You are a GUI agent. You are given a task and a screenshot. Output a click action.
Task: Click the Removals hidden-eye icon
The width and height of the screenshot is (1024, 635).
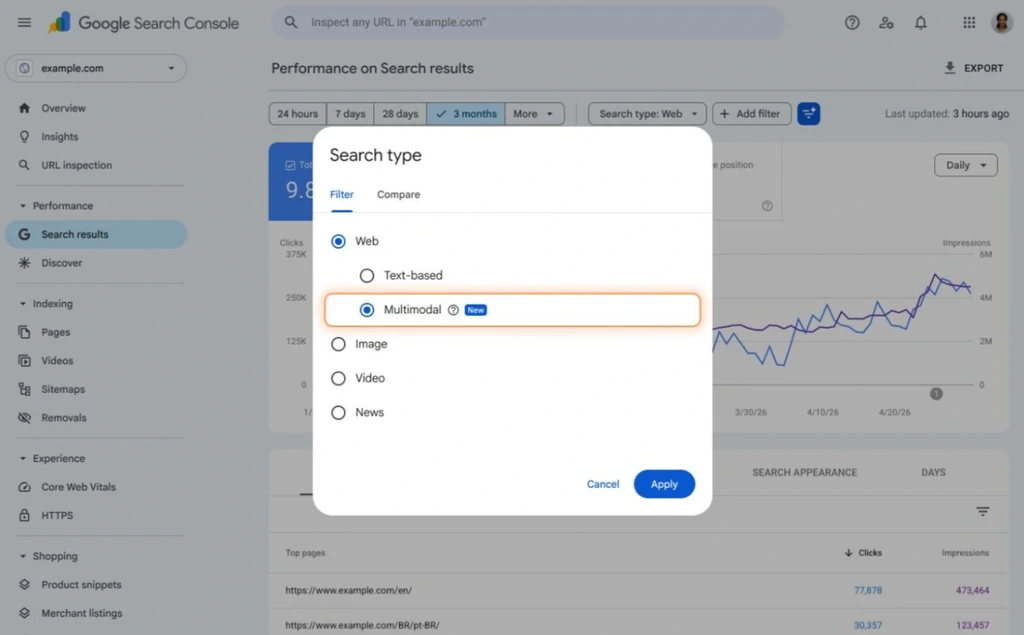[24, 417]
